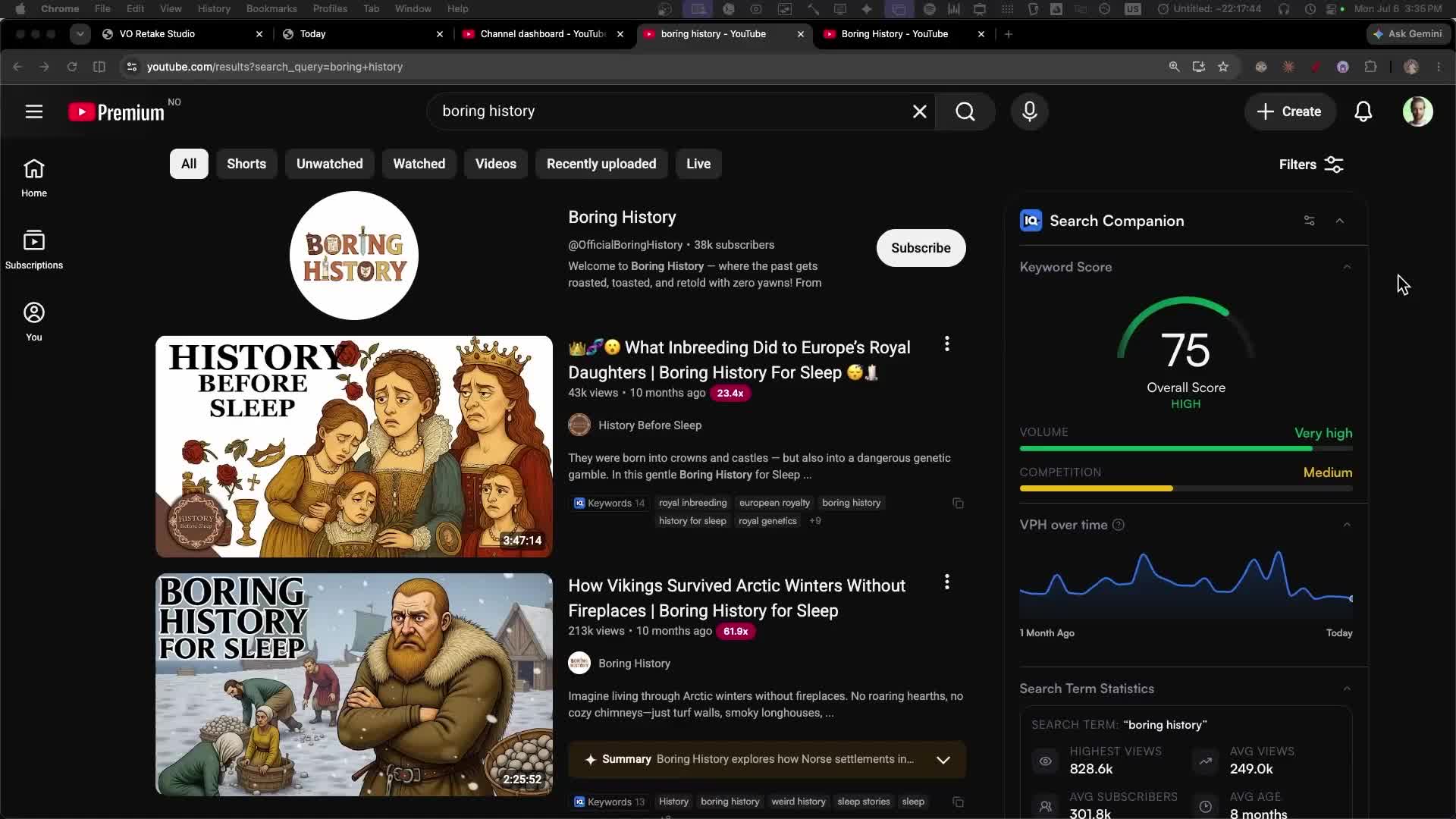Reload the page
Screen dimensions: 1456x819
72,67
